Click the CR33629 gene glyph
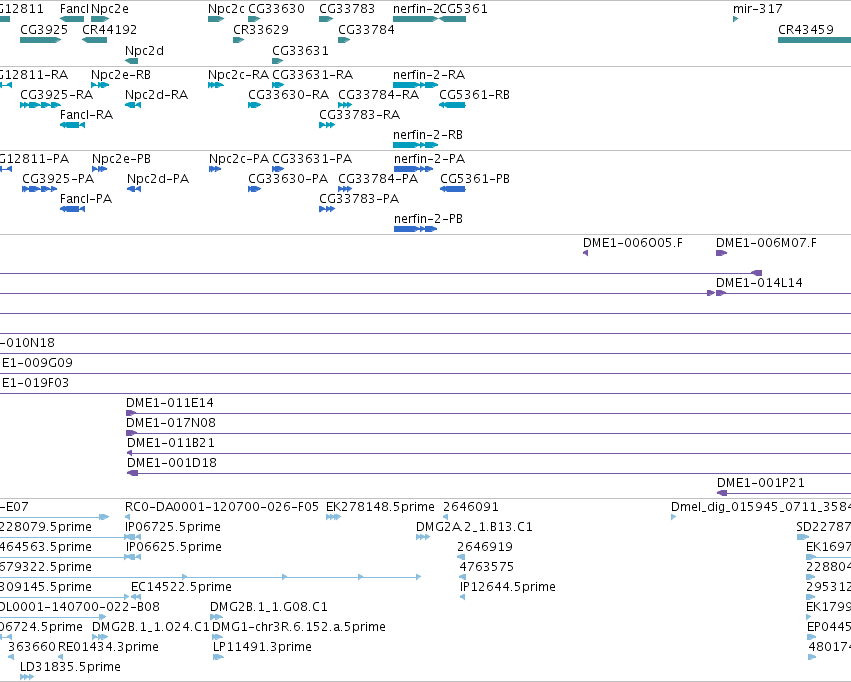Viewport: 851px width, 682px height. point(239,40)
